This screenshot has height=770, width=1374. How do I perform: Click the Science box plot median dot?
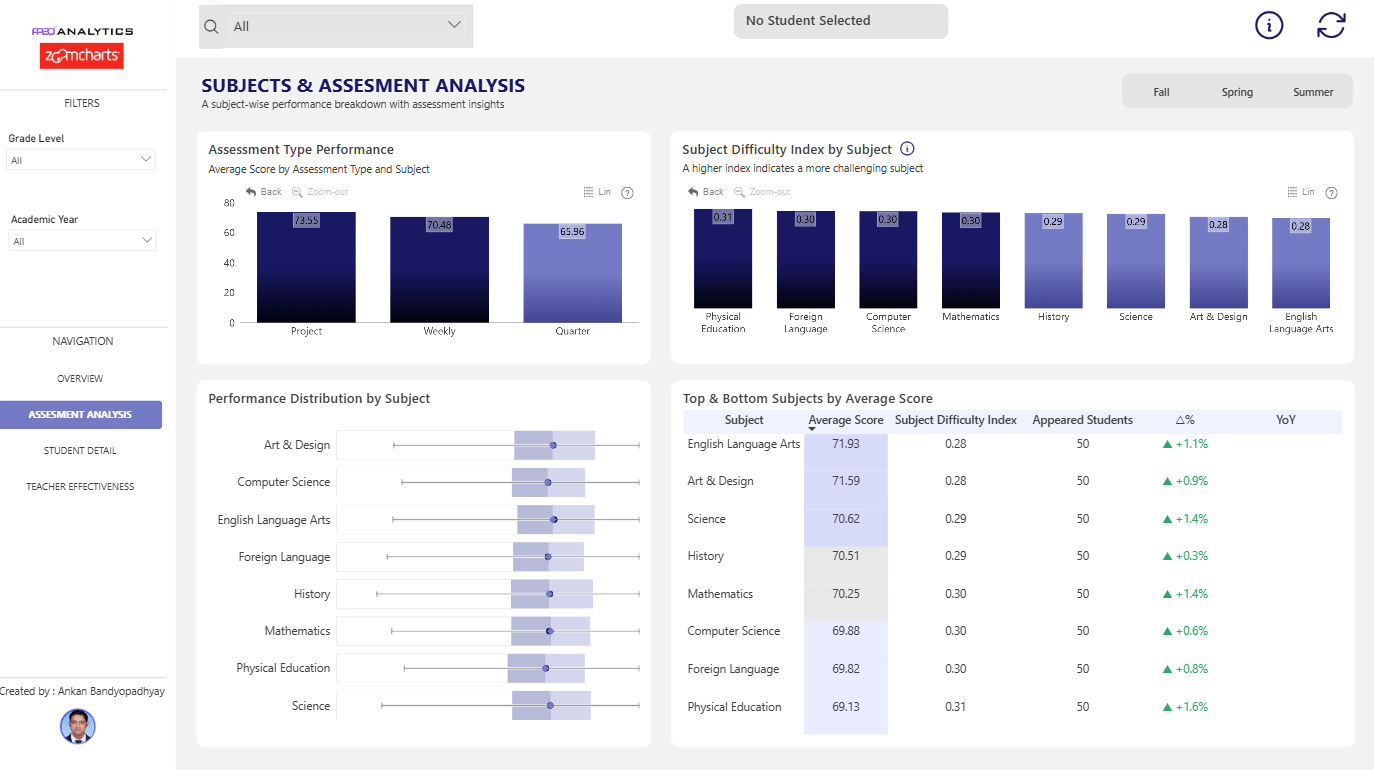coord(550,705)
